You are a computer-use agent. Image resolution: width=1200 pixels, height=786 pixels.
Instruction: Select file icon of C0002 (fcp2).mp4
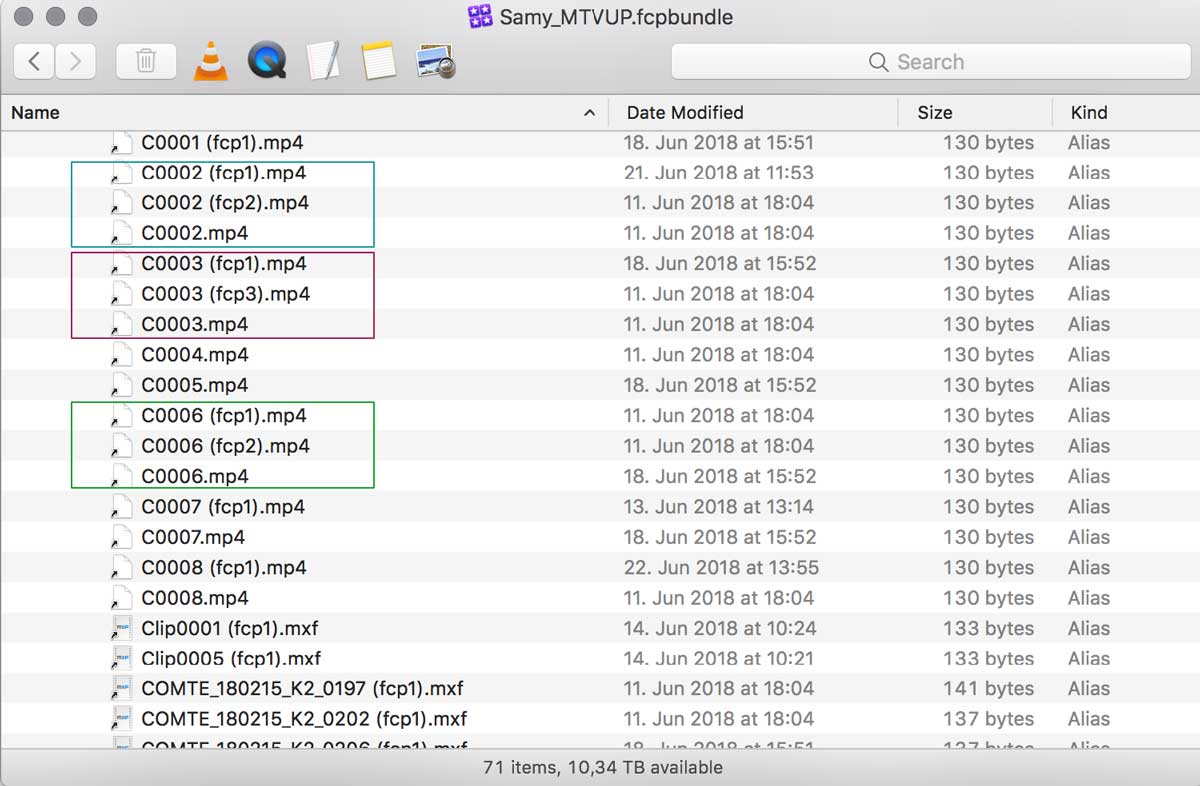[121, 203]
